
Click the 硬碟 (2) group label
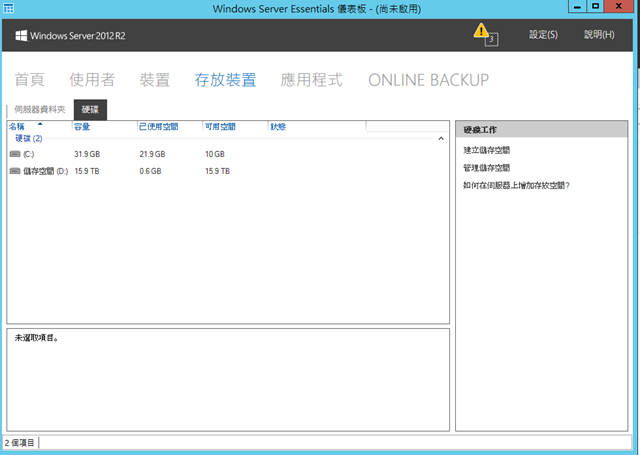coord(29,138)
